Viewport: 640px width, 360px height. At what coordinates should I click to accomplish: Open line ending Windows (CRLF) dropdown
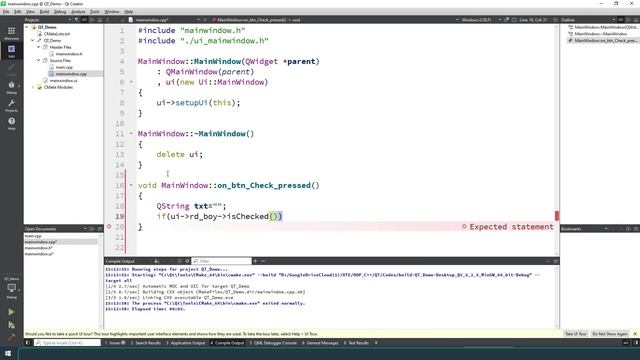point(481,20)
